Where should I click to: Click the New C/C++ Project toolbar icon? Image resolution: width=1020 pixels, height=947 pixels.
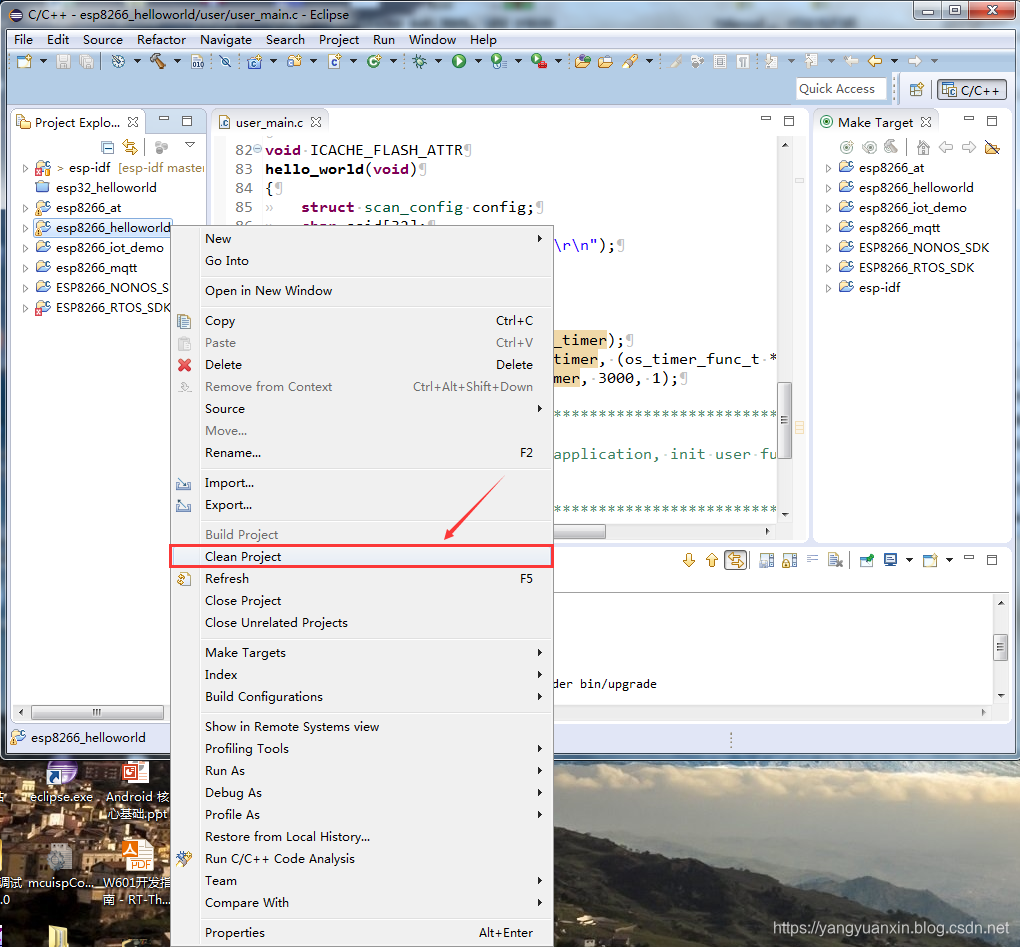pyautogui.click(x=254, y=61)
